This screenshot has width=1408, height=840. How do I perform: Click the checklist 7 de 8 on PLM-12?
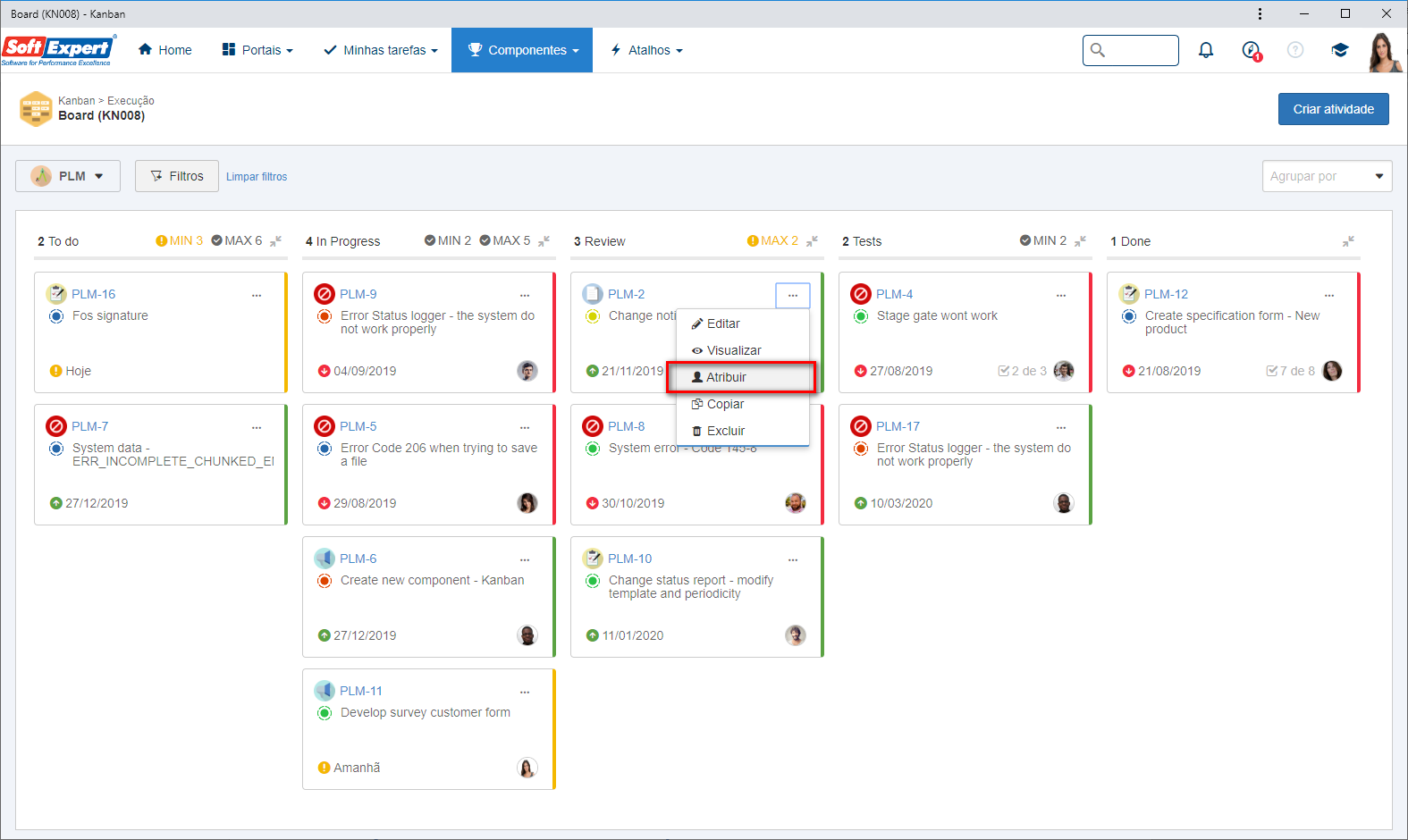click(1290, 371)
